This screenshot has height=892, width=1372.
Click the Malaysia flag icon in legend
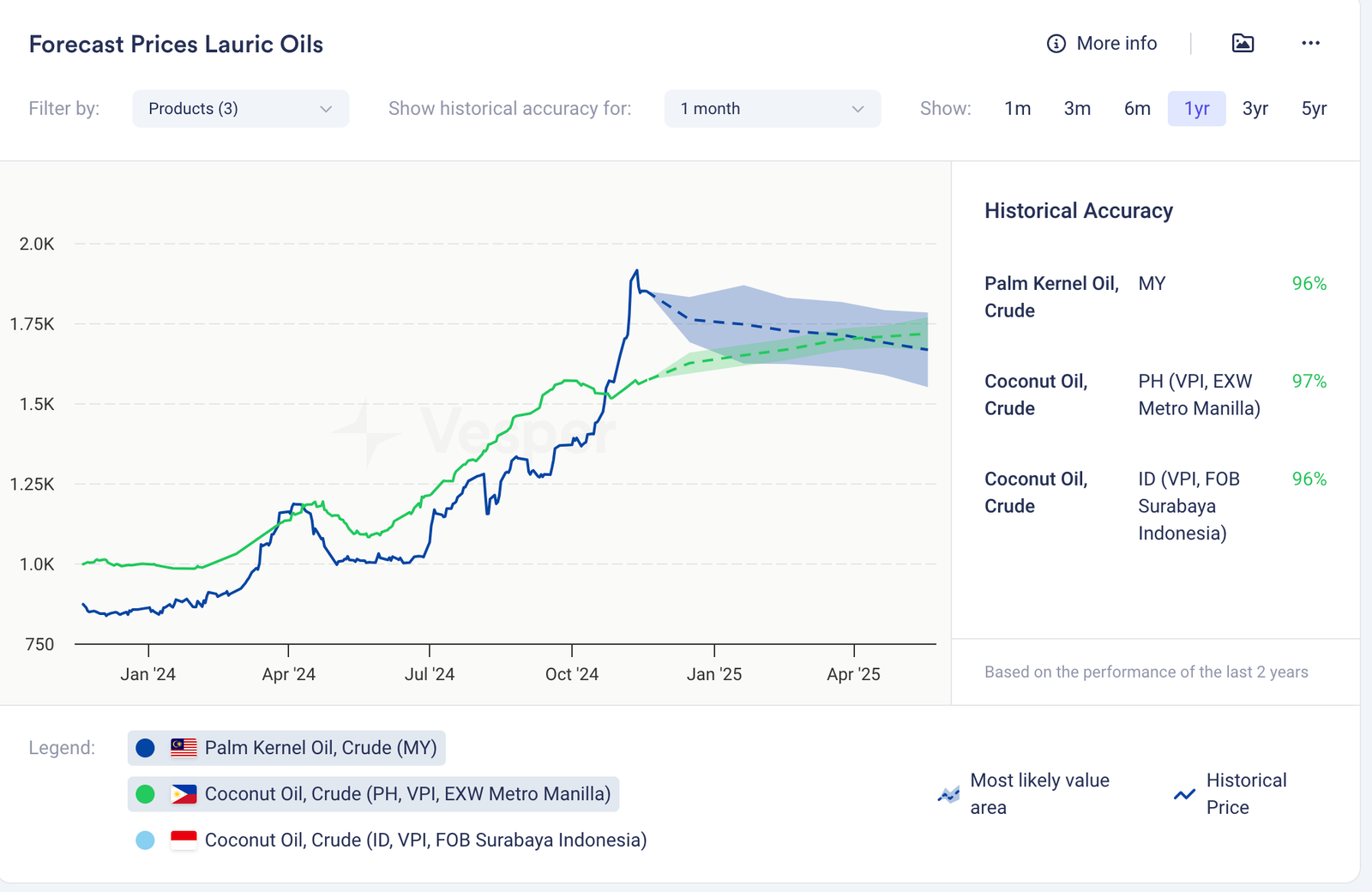[x=184, y=748]
